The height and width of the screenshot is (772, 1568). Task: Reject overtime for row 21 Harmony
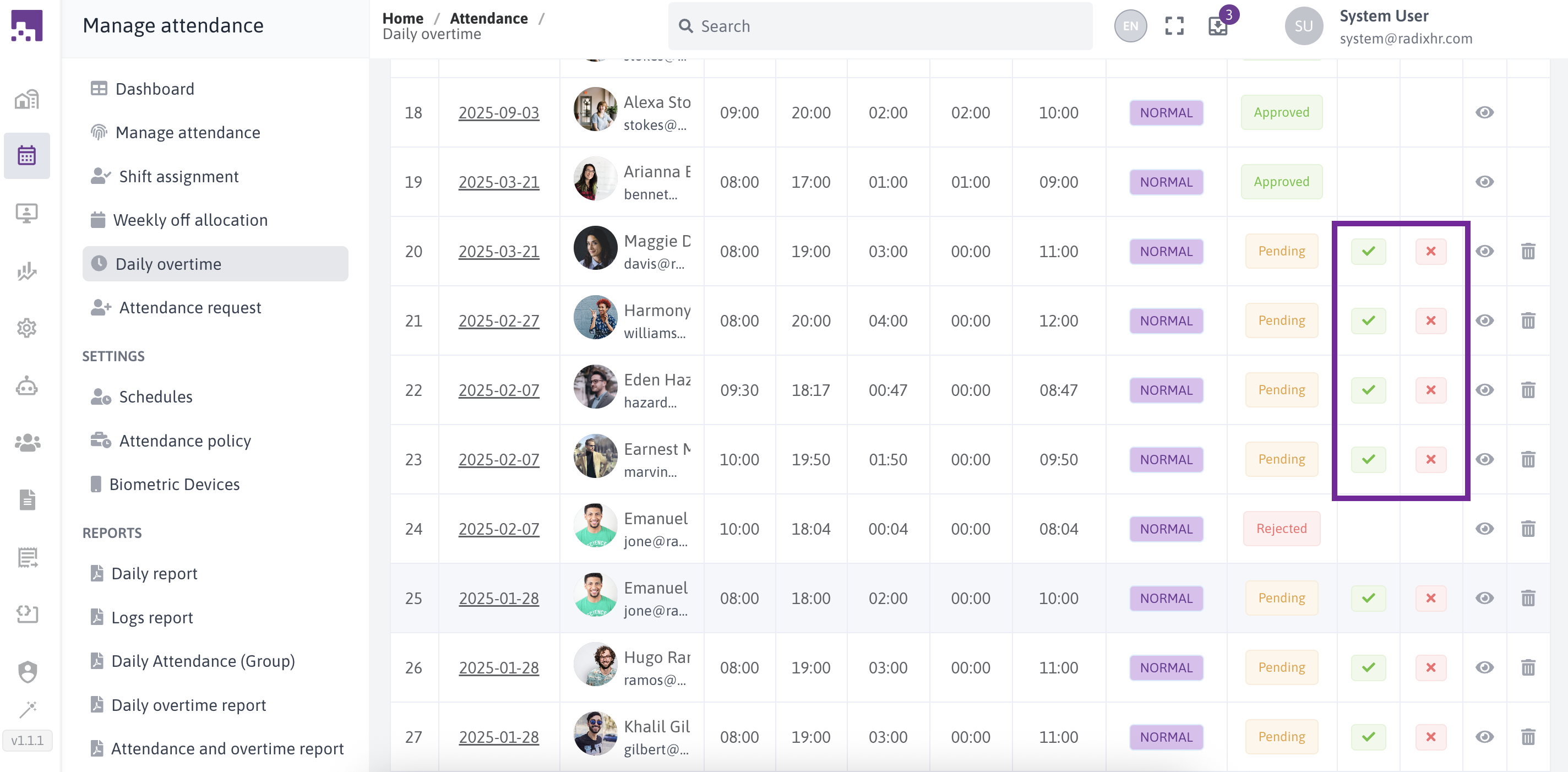point(1430,321)
